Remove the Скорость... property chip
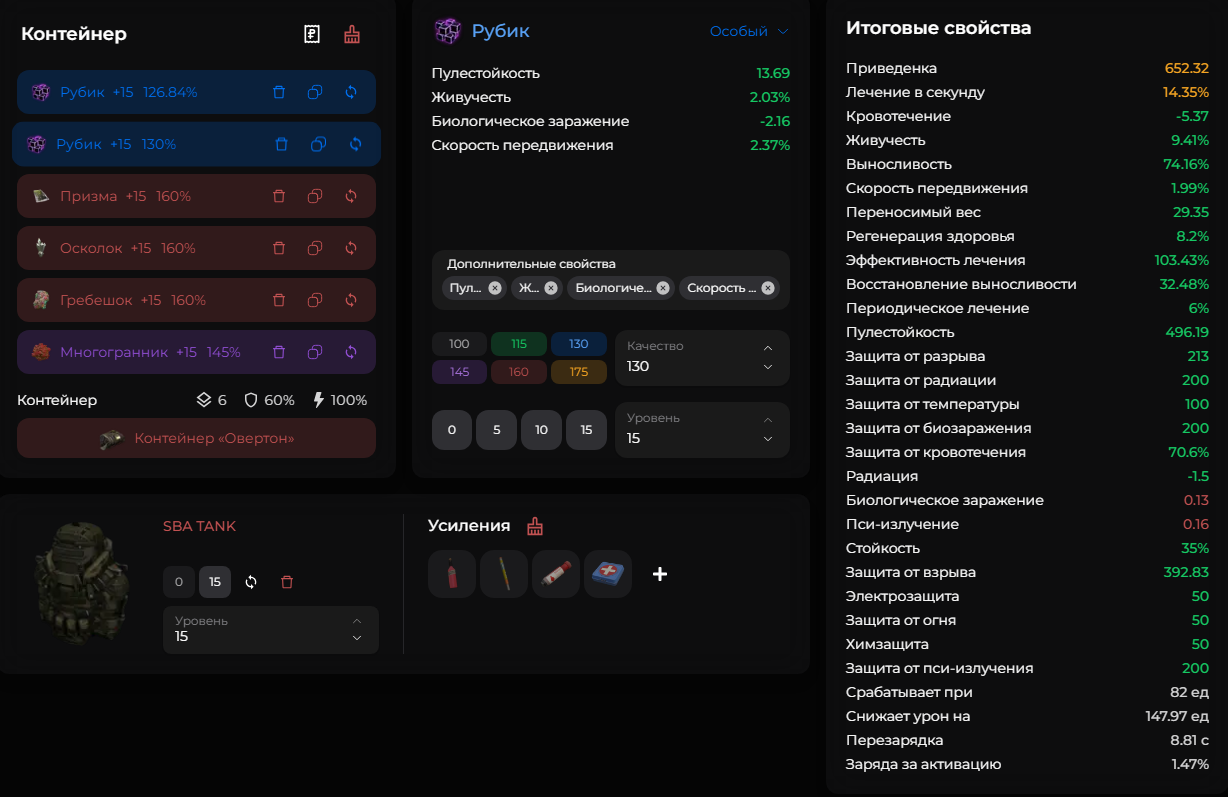This screenshot has width=1228, height=797. [x=767, y=288]
